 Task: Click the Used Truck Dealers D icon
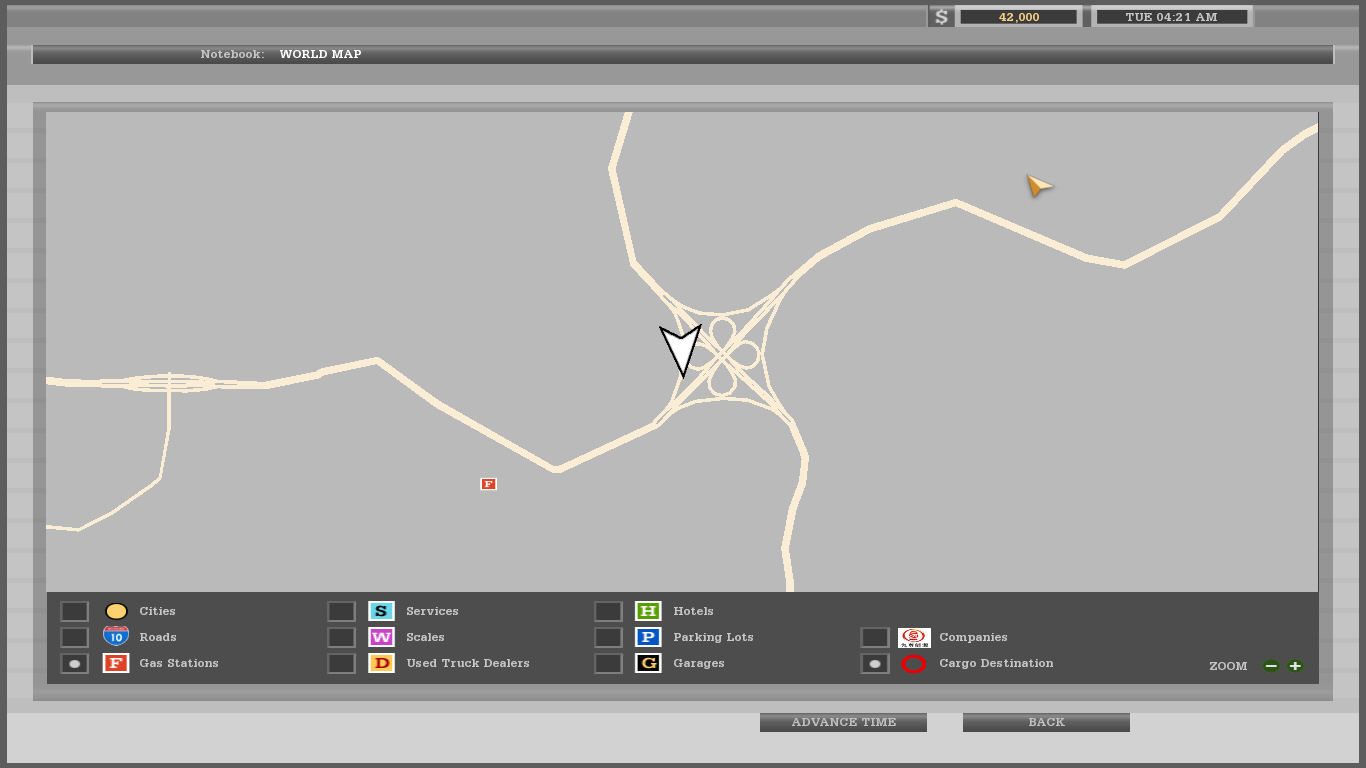click(x=381, y=663)
